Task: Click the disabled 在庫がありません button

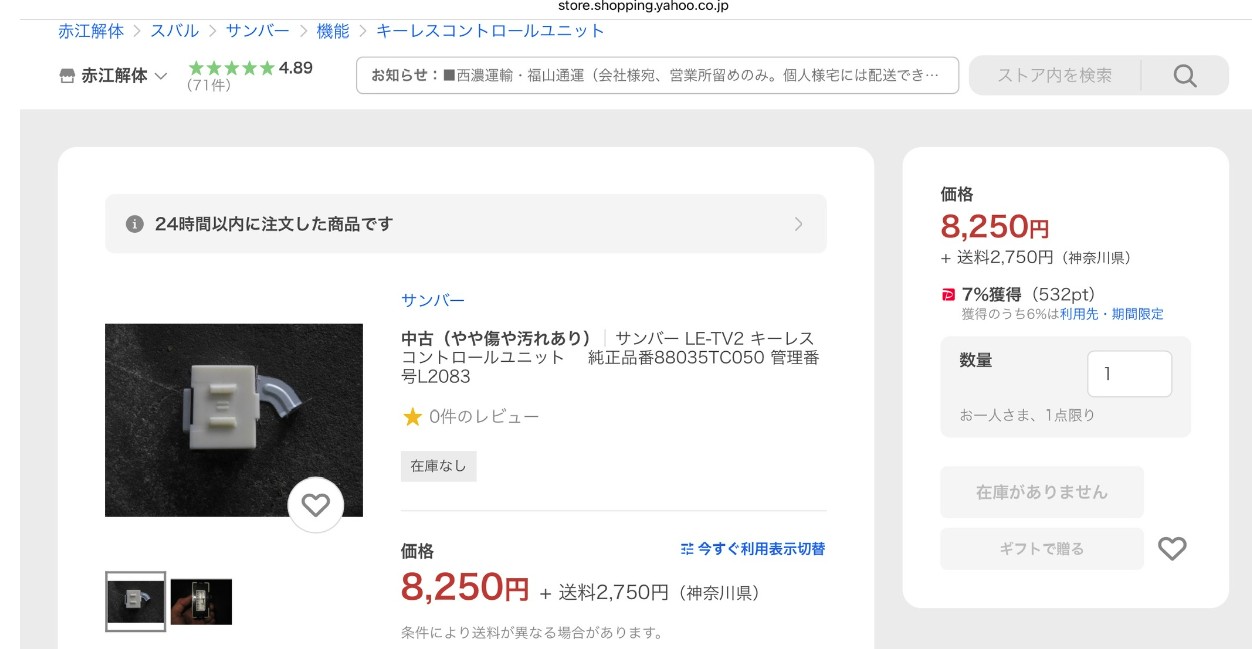Action: pos(1041,492)
